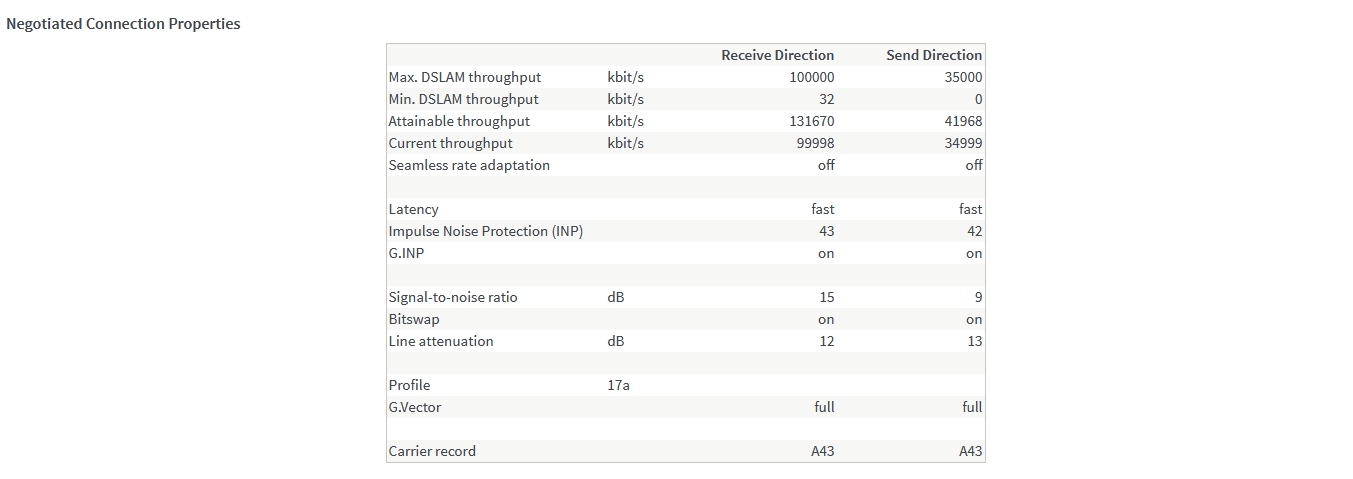
Task: Click the 17a profile value
Action: click(x=618, y=385)
